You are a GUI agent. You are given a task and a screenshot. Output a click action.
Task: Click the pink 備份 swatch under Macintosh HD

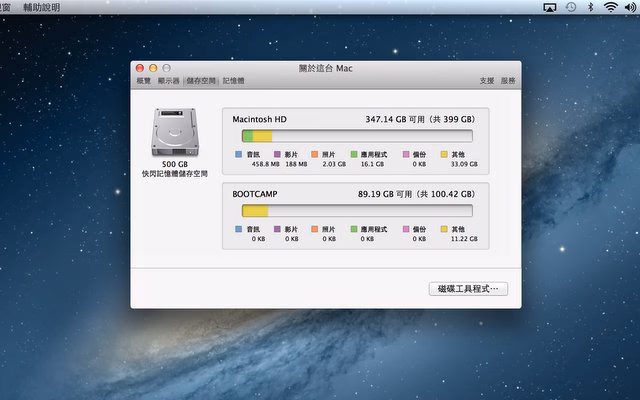click(x=406, y=154)
